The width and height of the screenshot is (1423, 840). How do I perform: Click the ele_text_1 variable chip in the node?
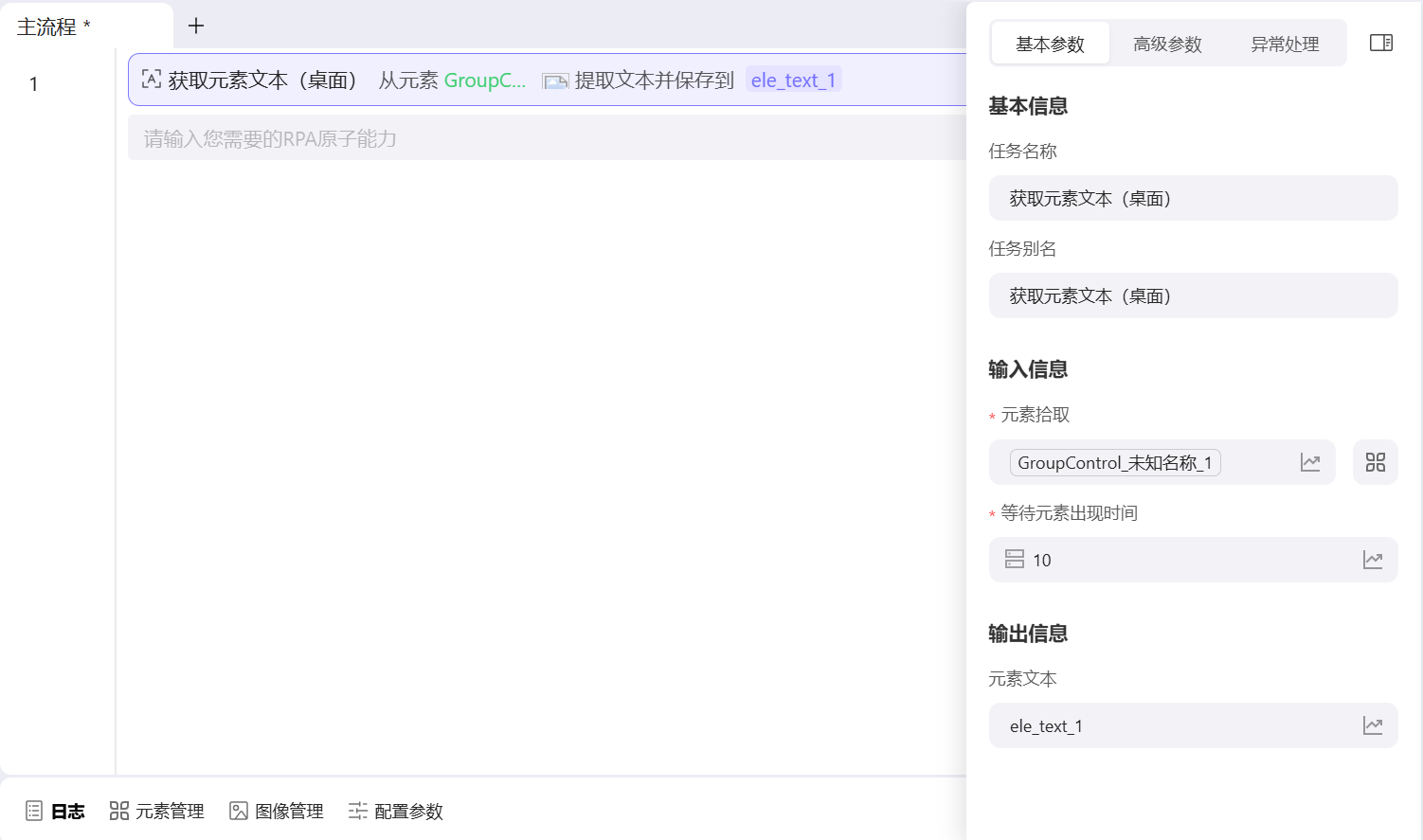click(x=793, y=80)
